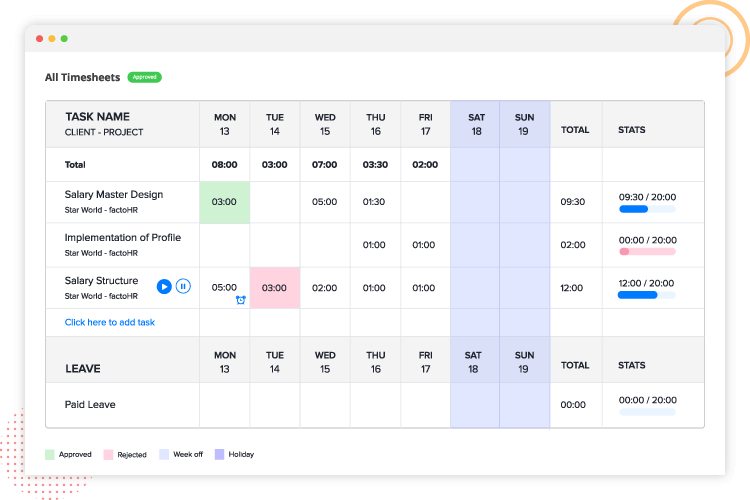Click Holiday legend purple swatch

coord(220,455)
